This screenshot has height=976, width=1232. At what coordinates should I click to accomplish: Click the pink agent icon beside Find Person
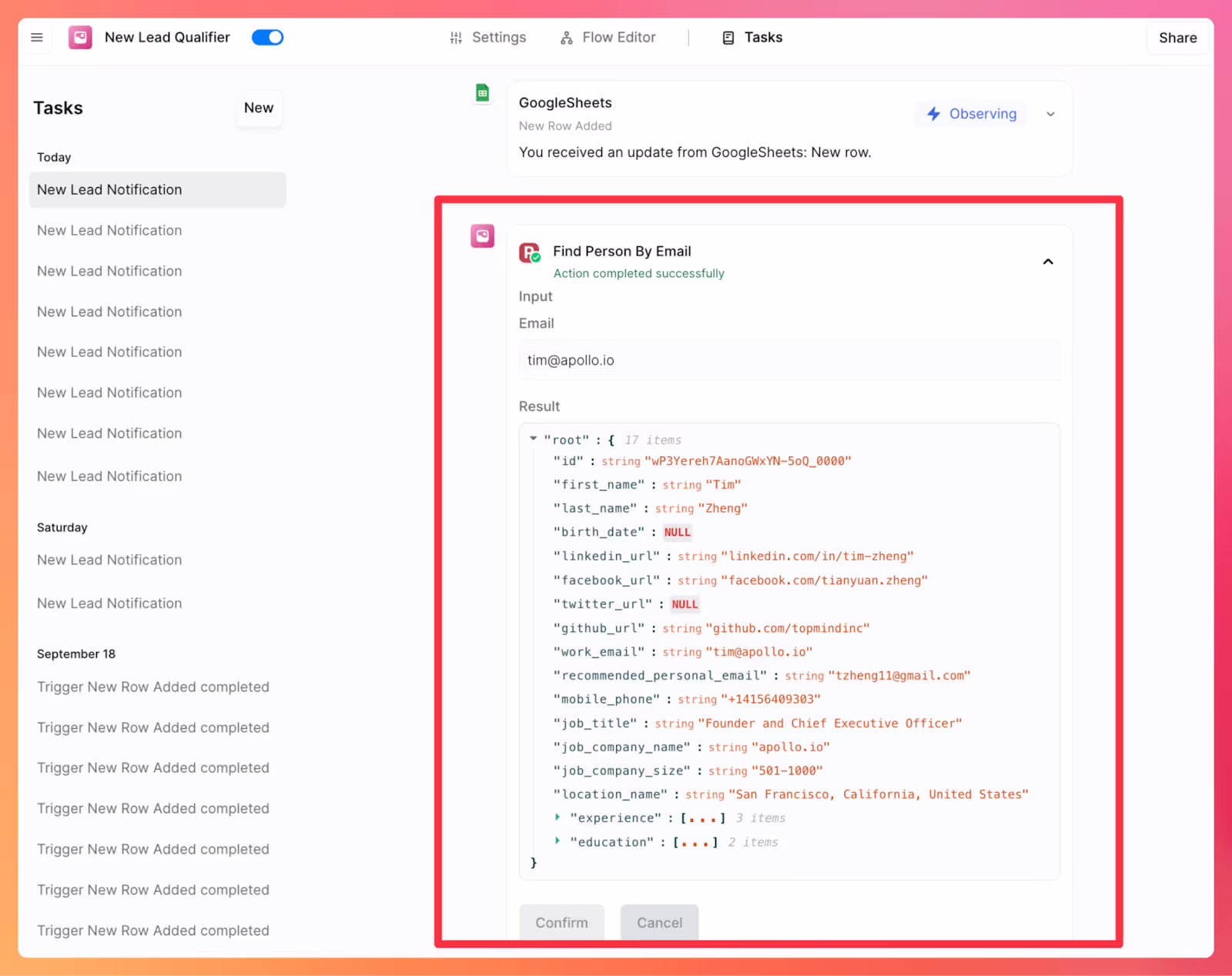(x=483, y=236)
